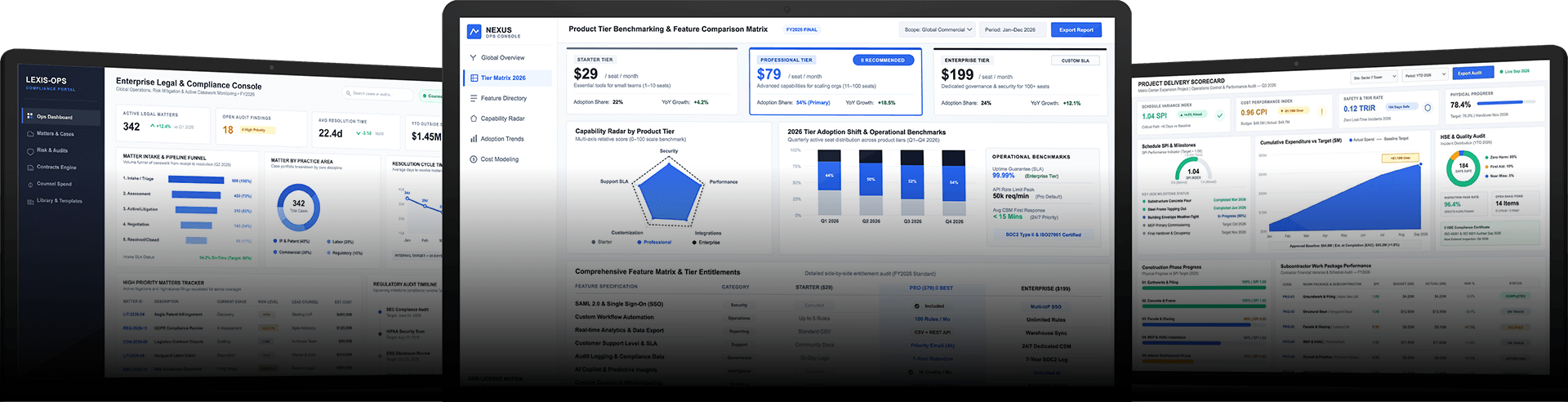The width and height of the screenshot is (1568, 402).
Task: Click the Adoption Trends bar-chart icon
Action: 473,139
